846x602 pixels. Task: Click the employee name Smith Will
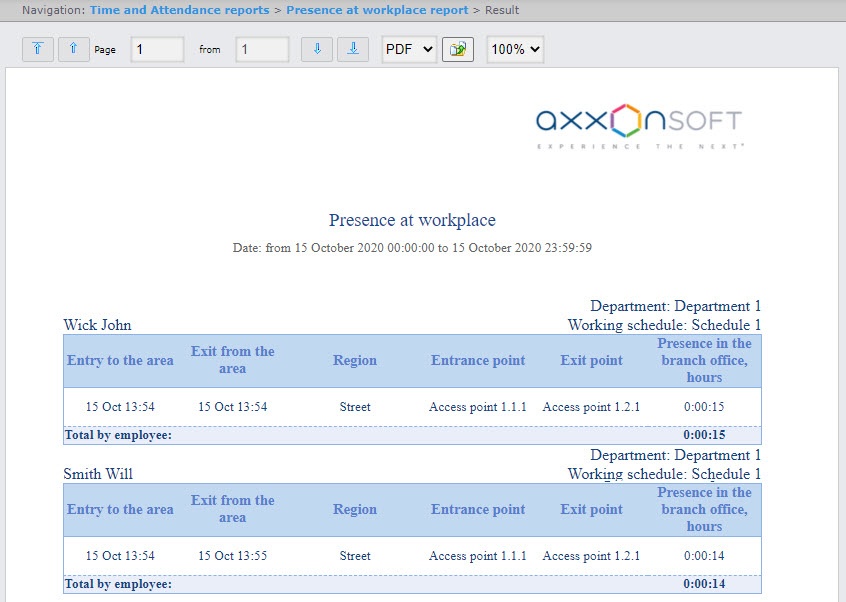(98, 474)
